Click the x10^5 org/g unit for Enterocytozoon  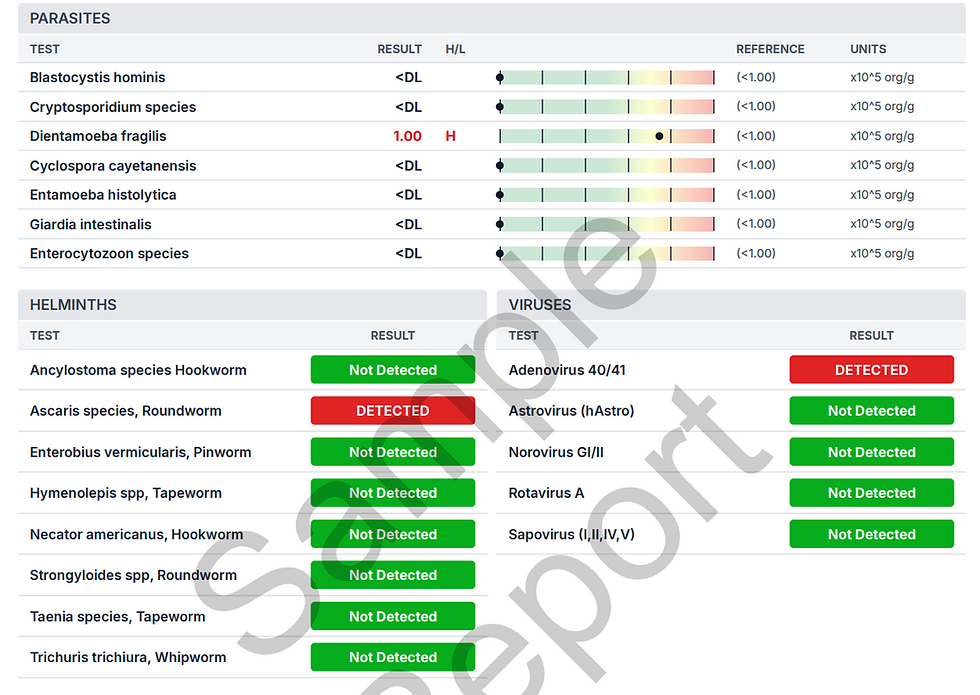882,253
